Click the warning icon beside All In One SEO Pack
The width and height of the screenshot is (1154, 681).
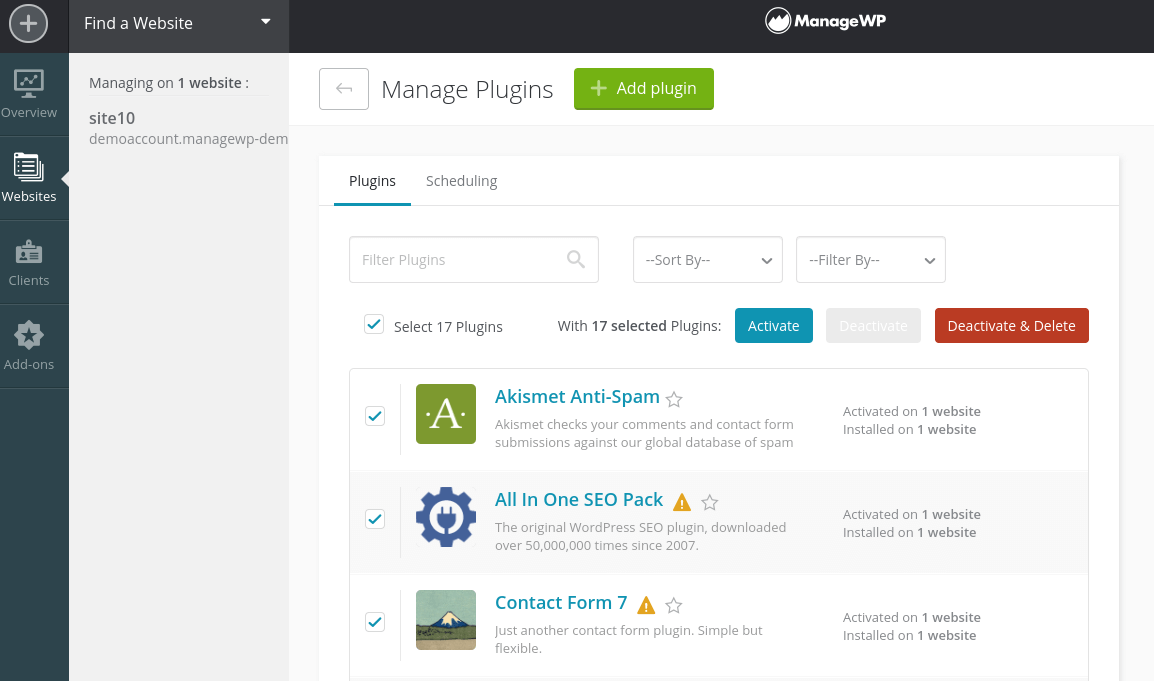(682, 502)
